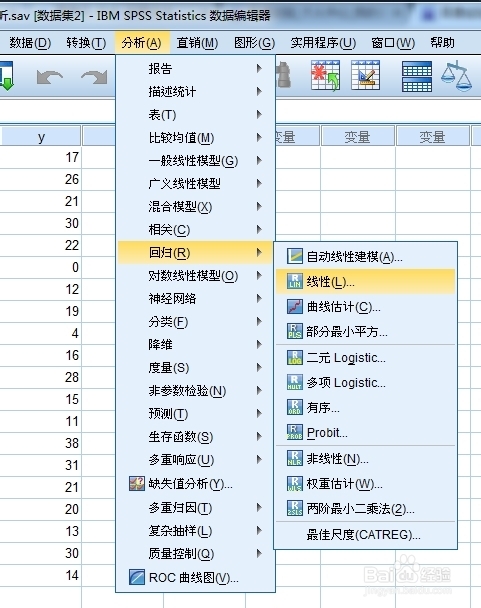Image resolution: width=481 pixels, height=608 pixels.
Task: Open the 转换(T) menu
Action: (86, 43)
